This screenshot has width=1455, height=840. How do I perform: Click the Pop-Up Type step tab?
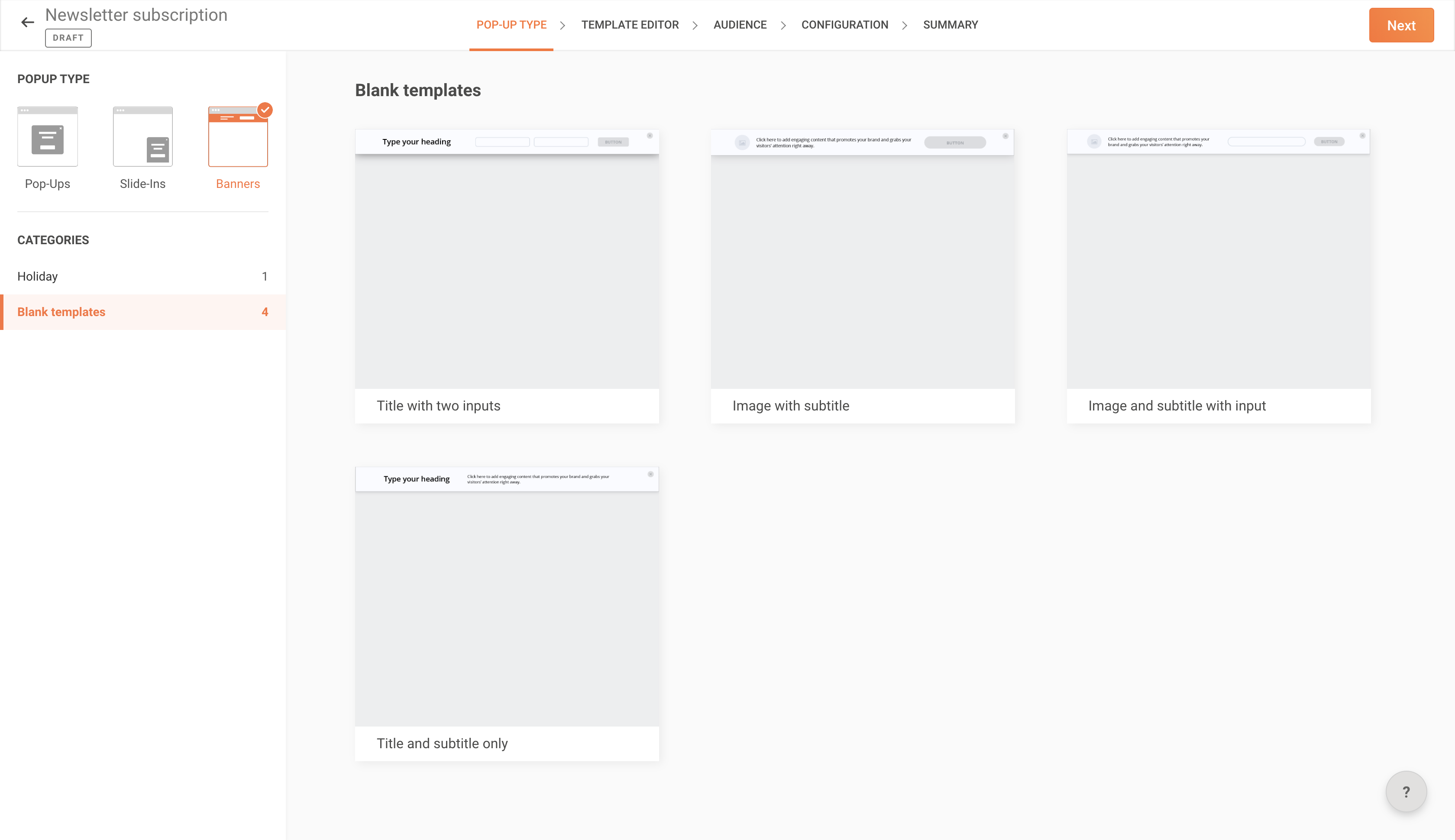pos(511,25)
